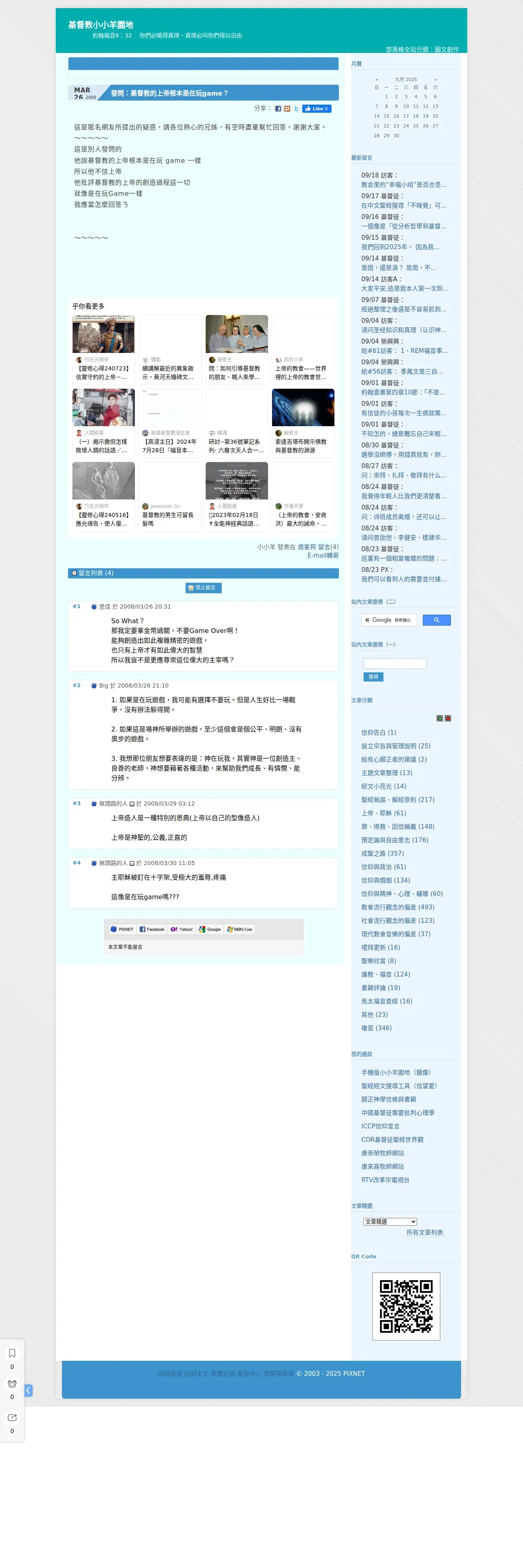
Task: Click the 免費註冊 footer link
Action: (222, 1373)
